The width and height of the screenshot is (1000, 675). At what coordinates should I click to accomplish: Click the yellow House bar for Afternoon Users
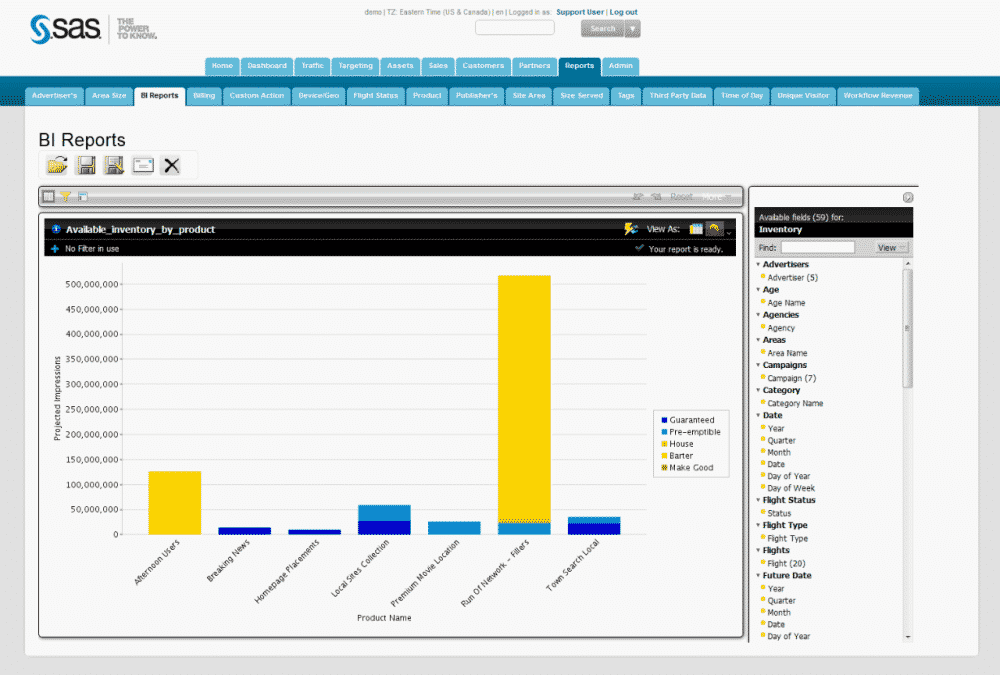(174, 502)
